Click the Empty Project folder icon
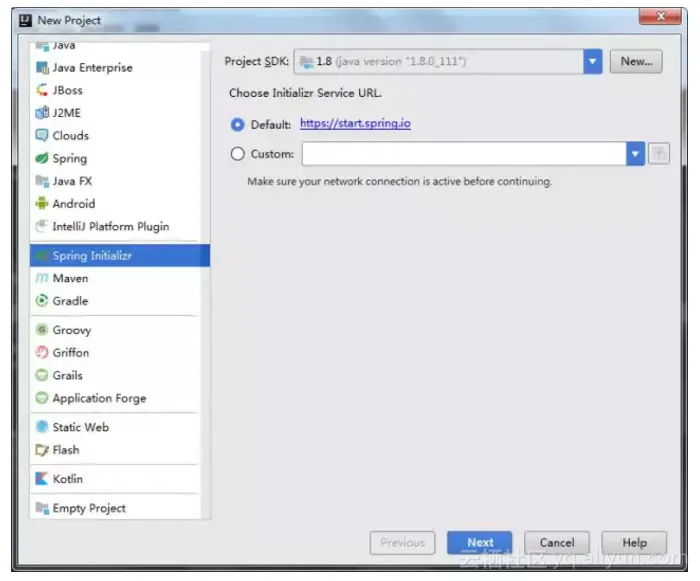700x581 pixels. point(42,508)
